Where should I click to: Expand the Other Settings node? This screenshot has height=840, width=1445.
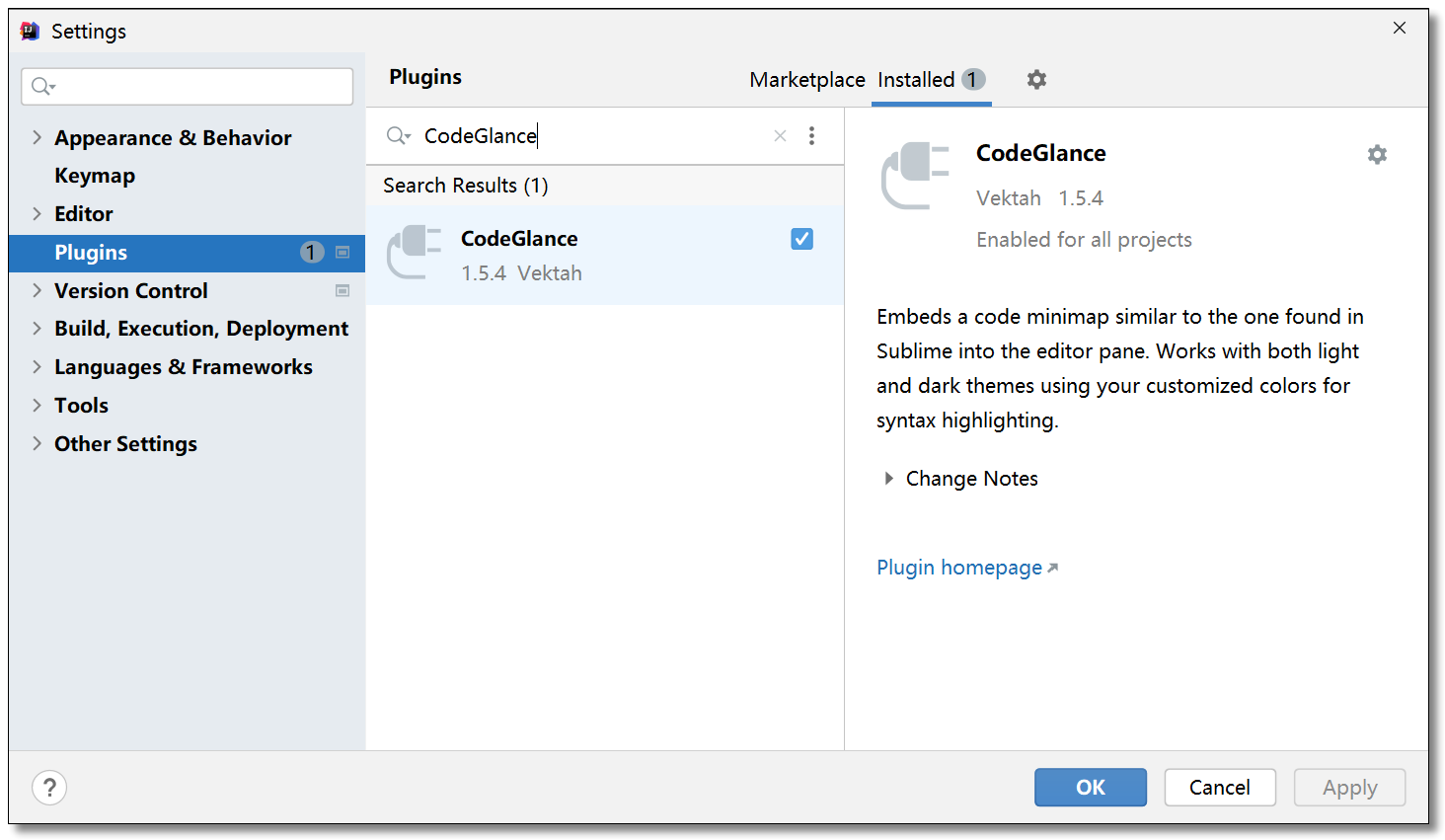[x=37, y=443]
